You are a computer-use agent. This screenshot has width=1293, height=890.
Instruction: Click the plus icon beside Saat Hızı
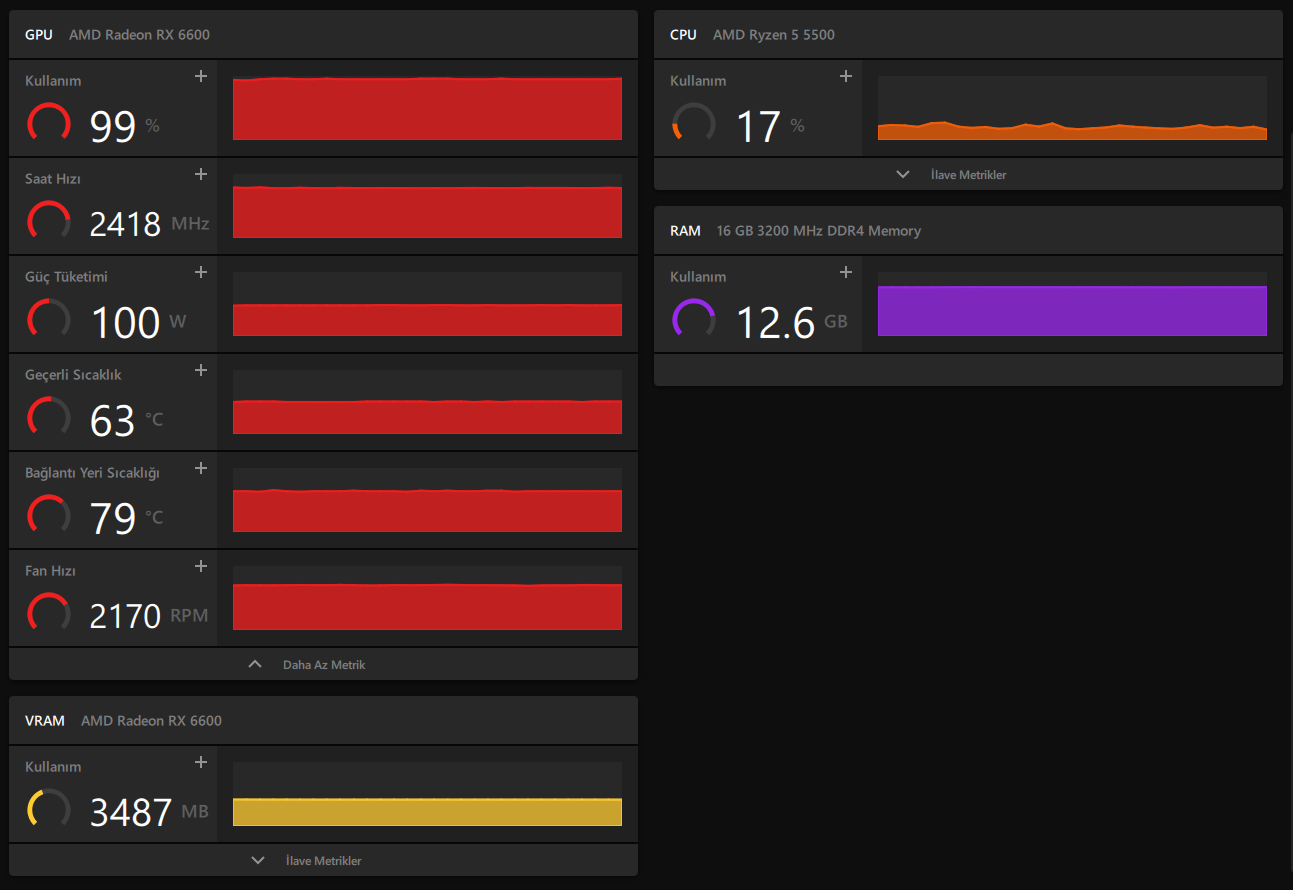coord(201,174)
